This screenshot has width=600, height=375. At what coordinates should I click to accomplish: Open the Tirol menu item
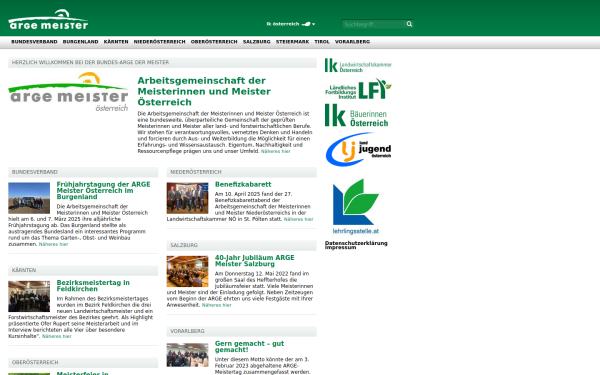pos(322,42)
